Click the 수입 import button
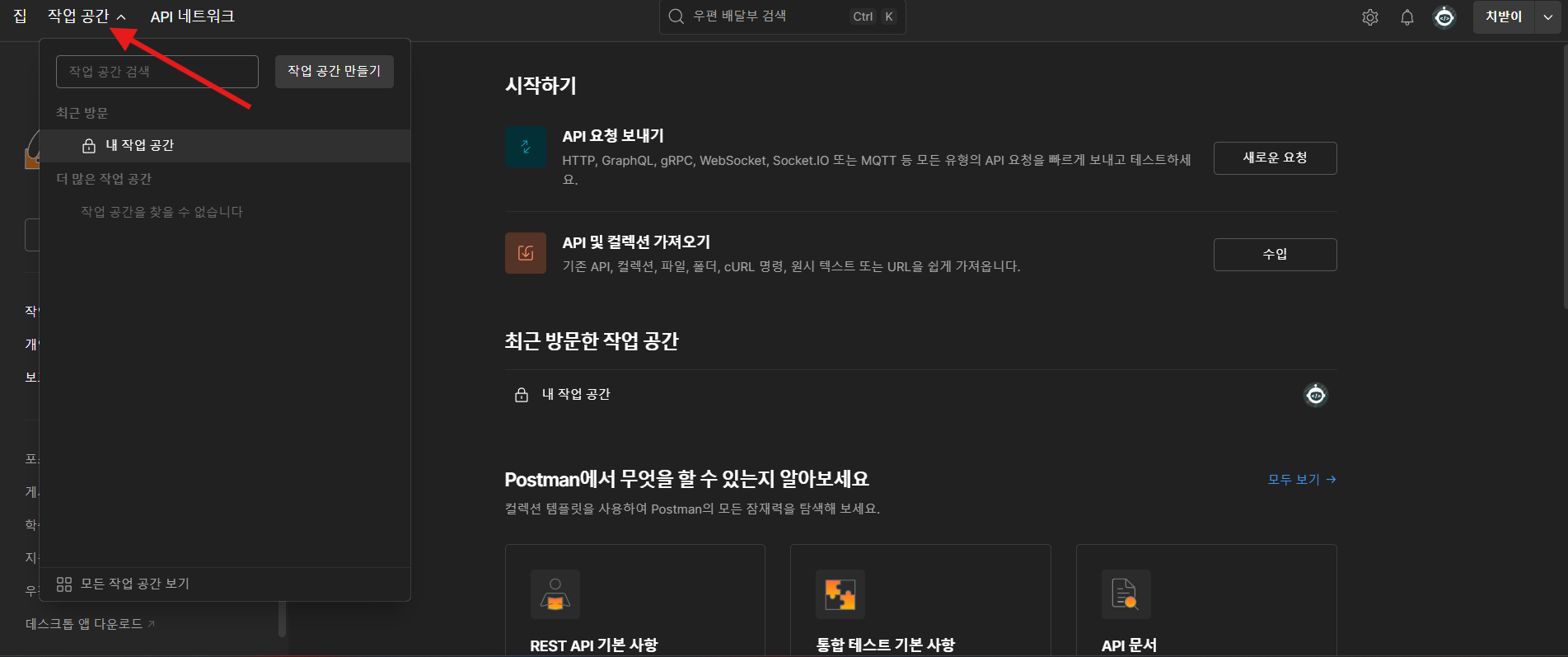 [x=1275, y=255]
